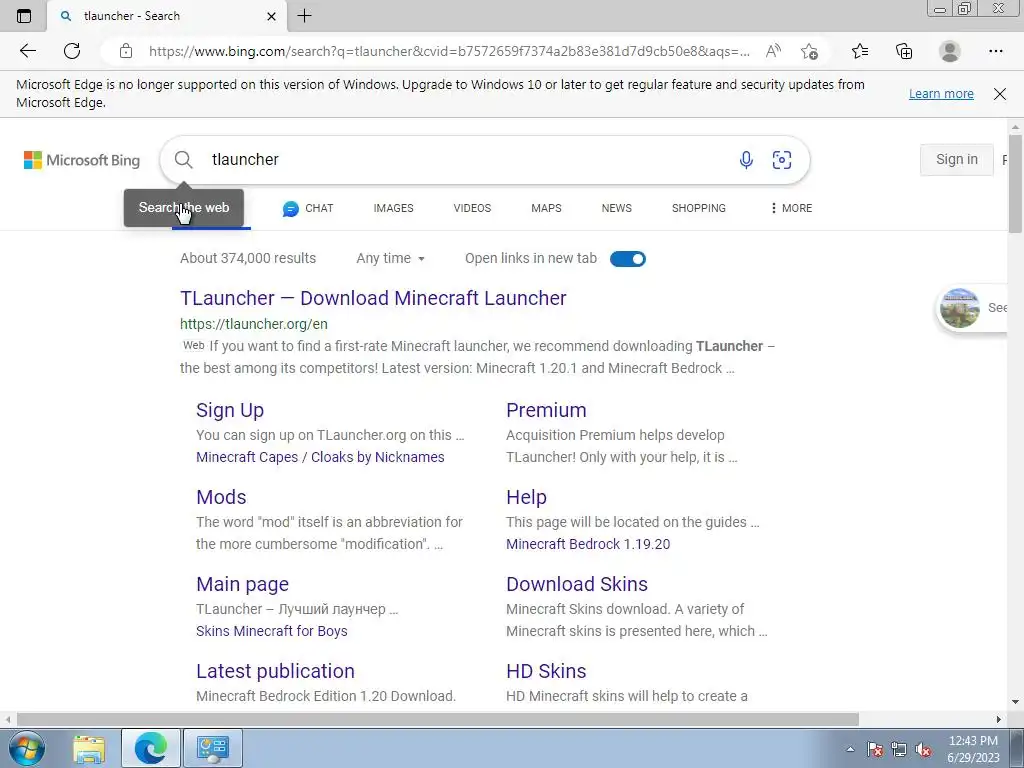Switch to the IMAGES tab
The height and width of the screenshot is (768, 1024).
pyautogui.click(x=393, y=208)
